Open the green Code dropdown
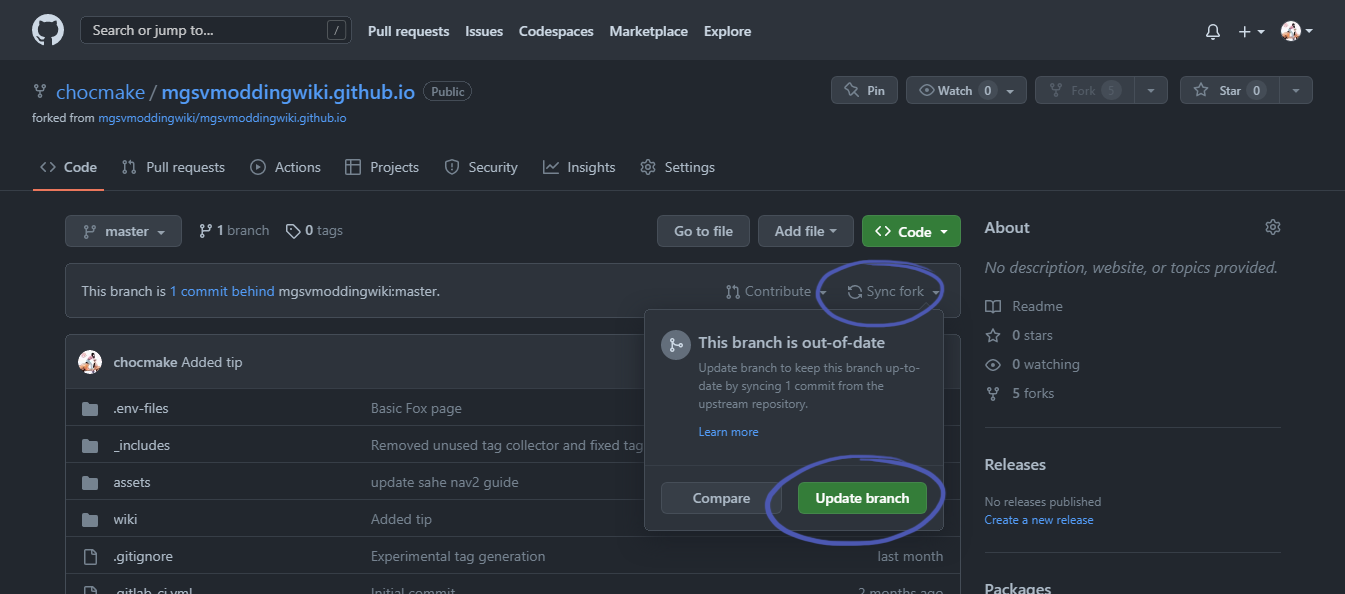1345x594 pixels. coord(911,231)
